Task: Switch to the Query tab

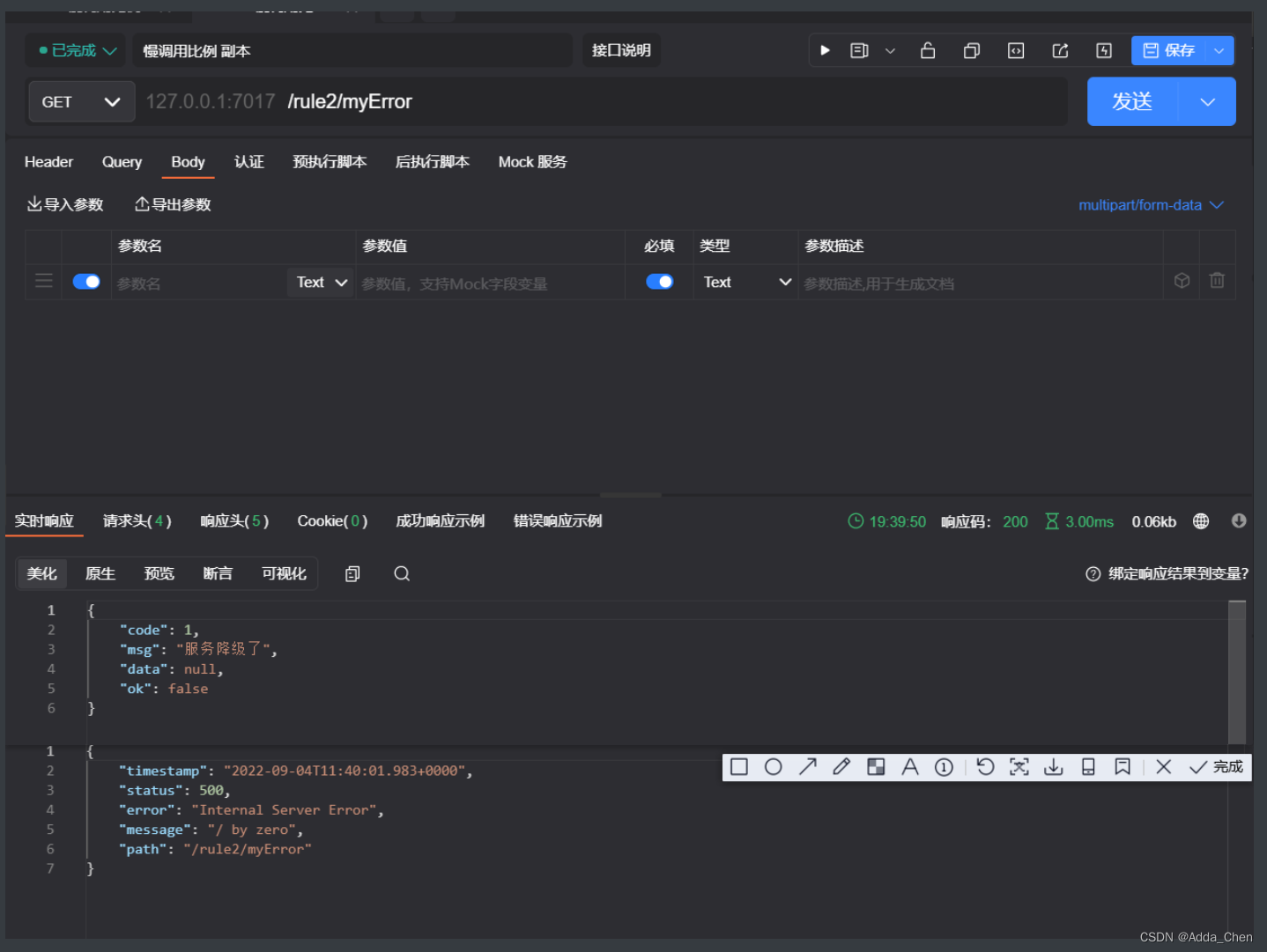Action: (122, 161)
